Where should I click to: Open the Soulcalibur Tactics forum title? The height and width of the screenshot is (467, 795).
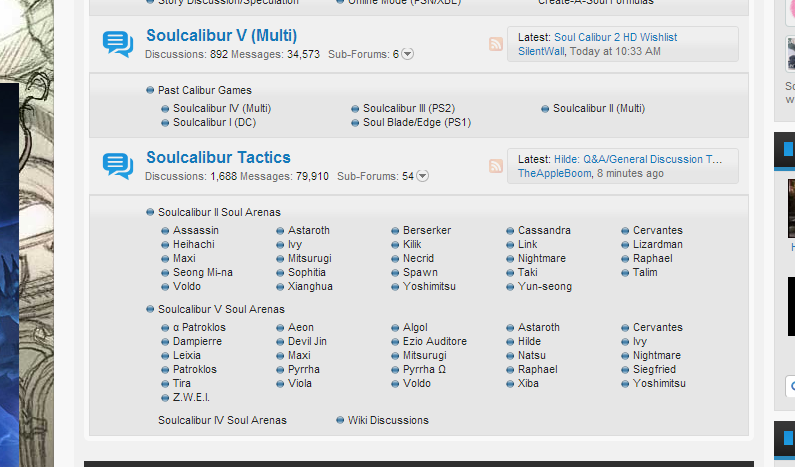[x=218, y=157]
